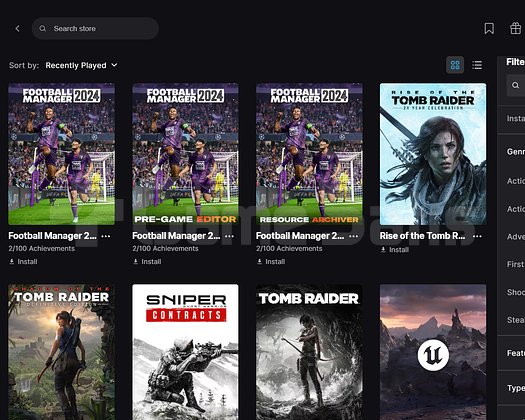Go back using the left arrow
The width and height of the screenshot is (525, 420).
(x=17, y=28)
